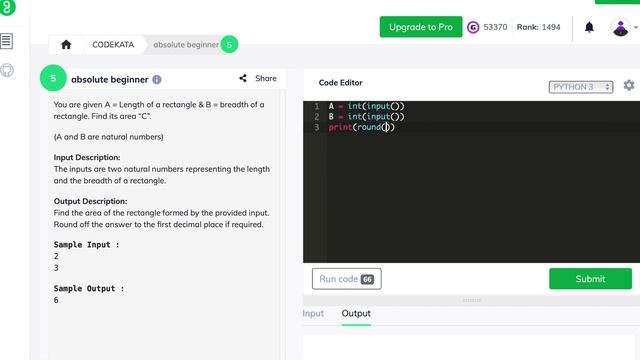Click the GUVI logo in the sidebar

[x=7, y=7]
